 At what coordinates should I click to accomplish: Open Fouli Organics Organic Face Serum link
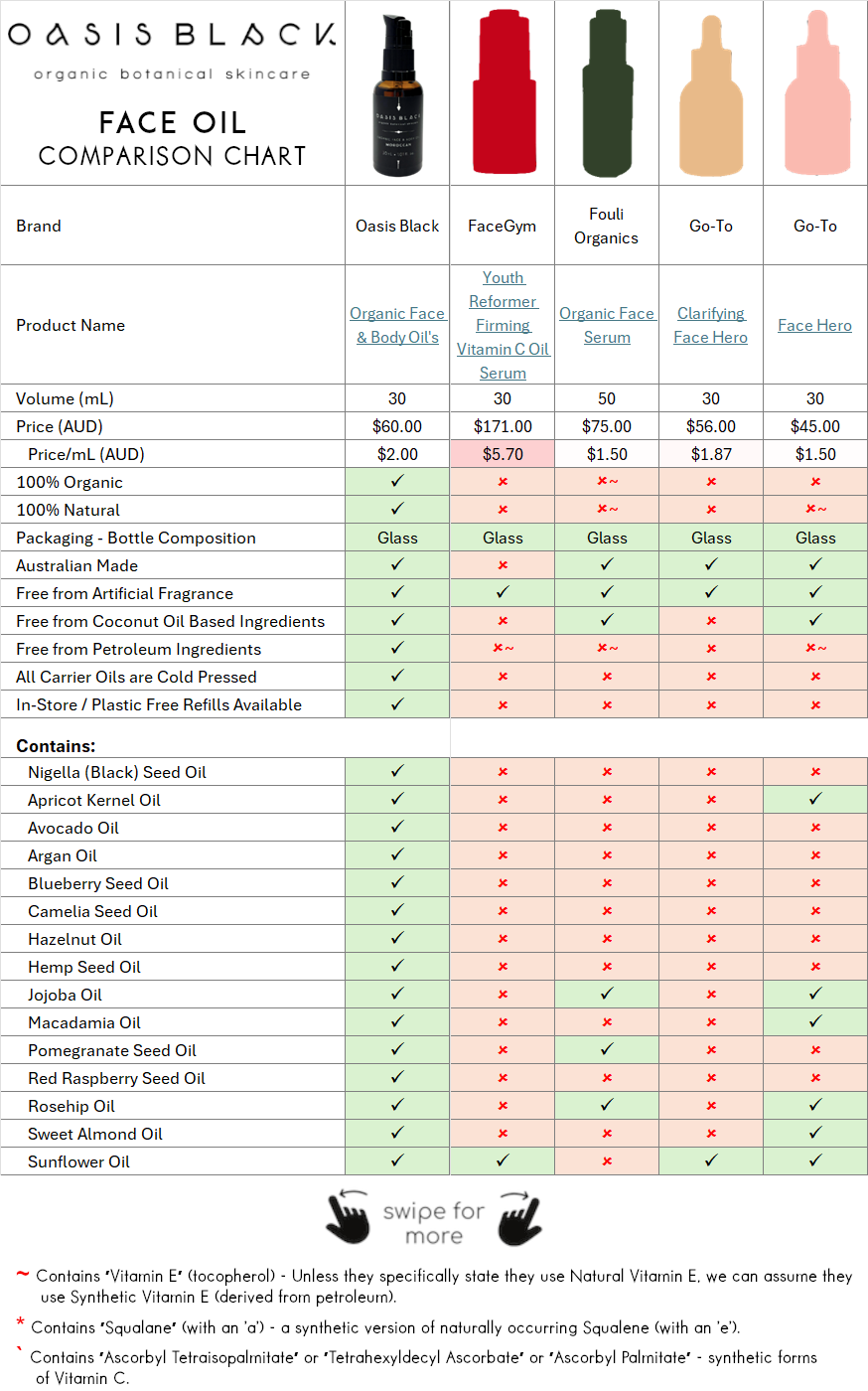(x=607, y=325)
